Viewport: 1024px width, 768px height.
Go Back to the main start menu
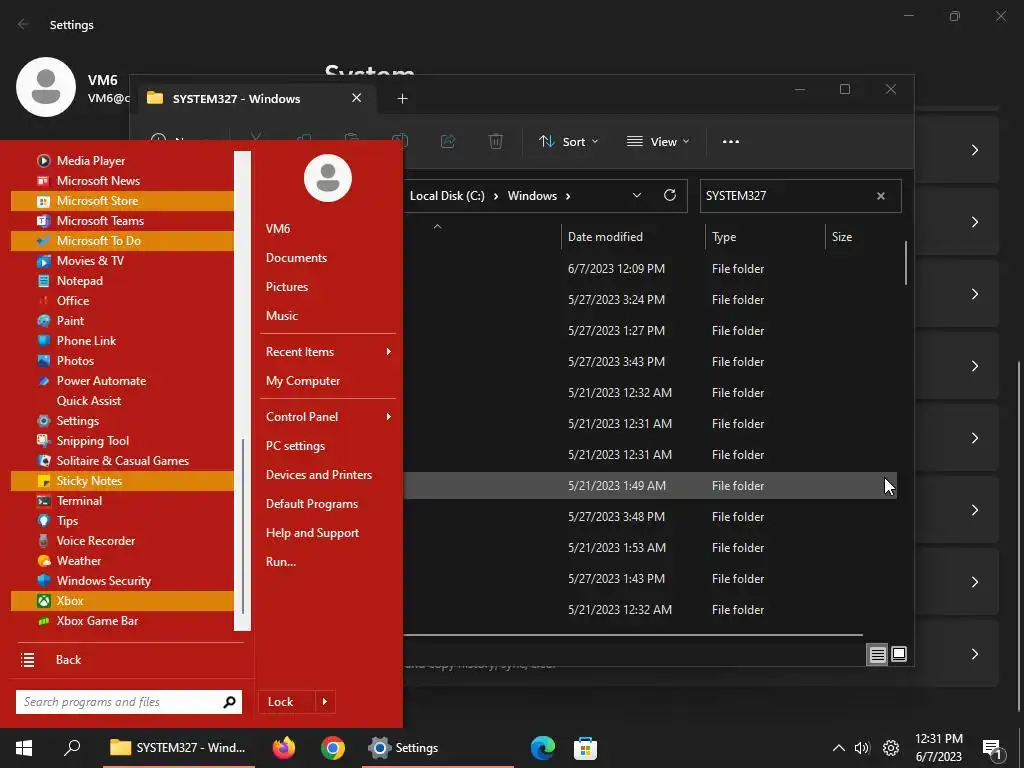tap(68, 660)
